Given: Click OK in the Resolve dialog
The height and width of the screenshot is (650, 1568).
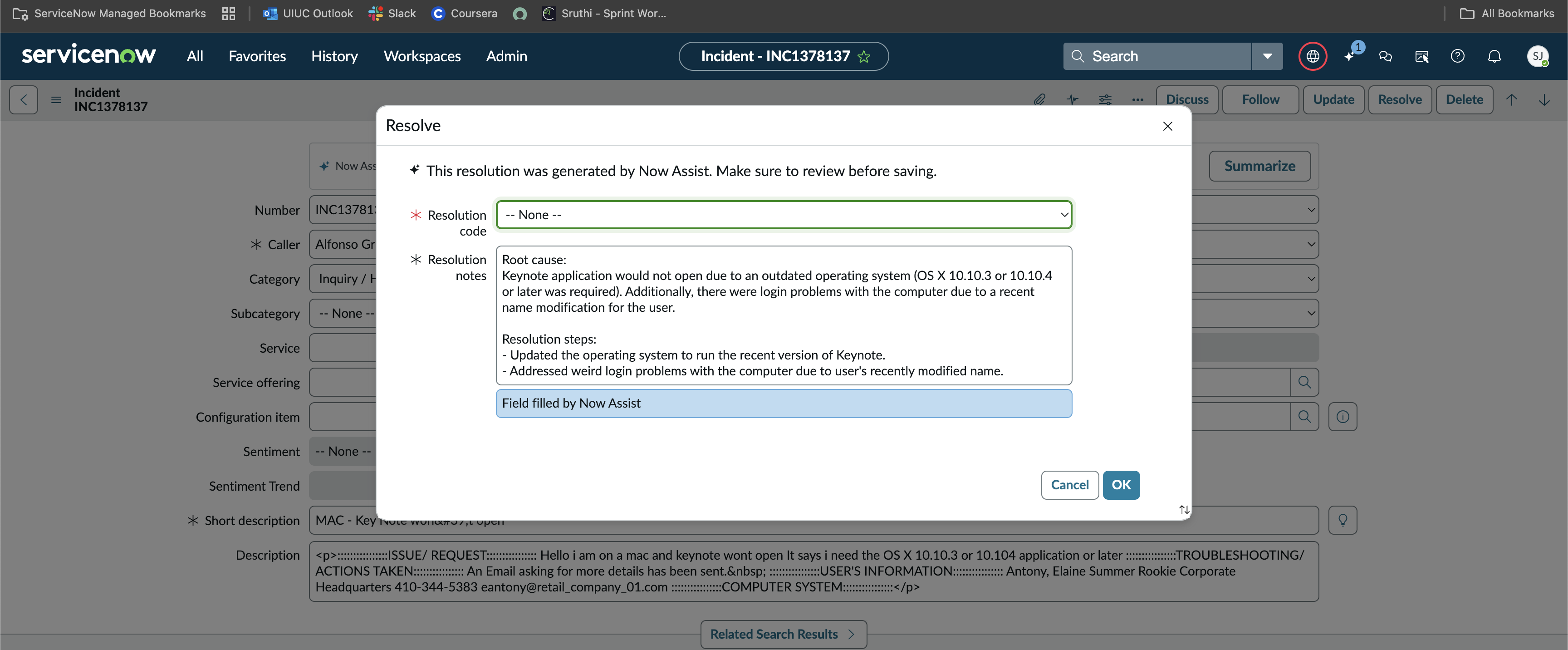Looking at the screenshot, I should [x=1121, y=485].
